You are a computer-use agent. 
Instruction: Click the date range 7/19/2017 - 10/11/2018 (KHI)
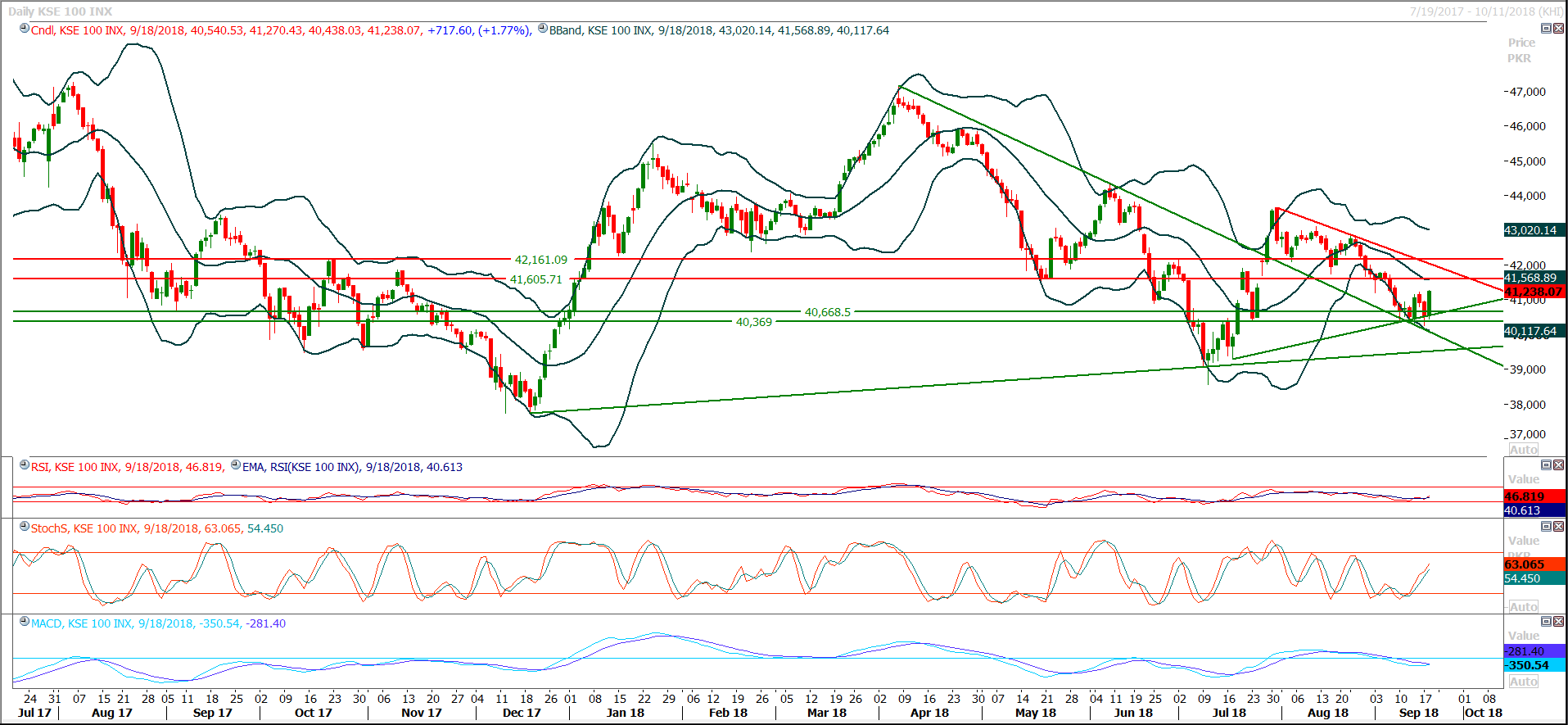(1486, 11)
